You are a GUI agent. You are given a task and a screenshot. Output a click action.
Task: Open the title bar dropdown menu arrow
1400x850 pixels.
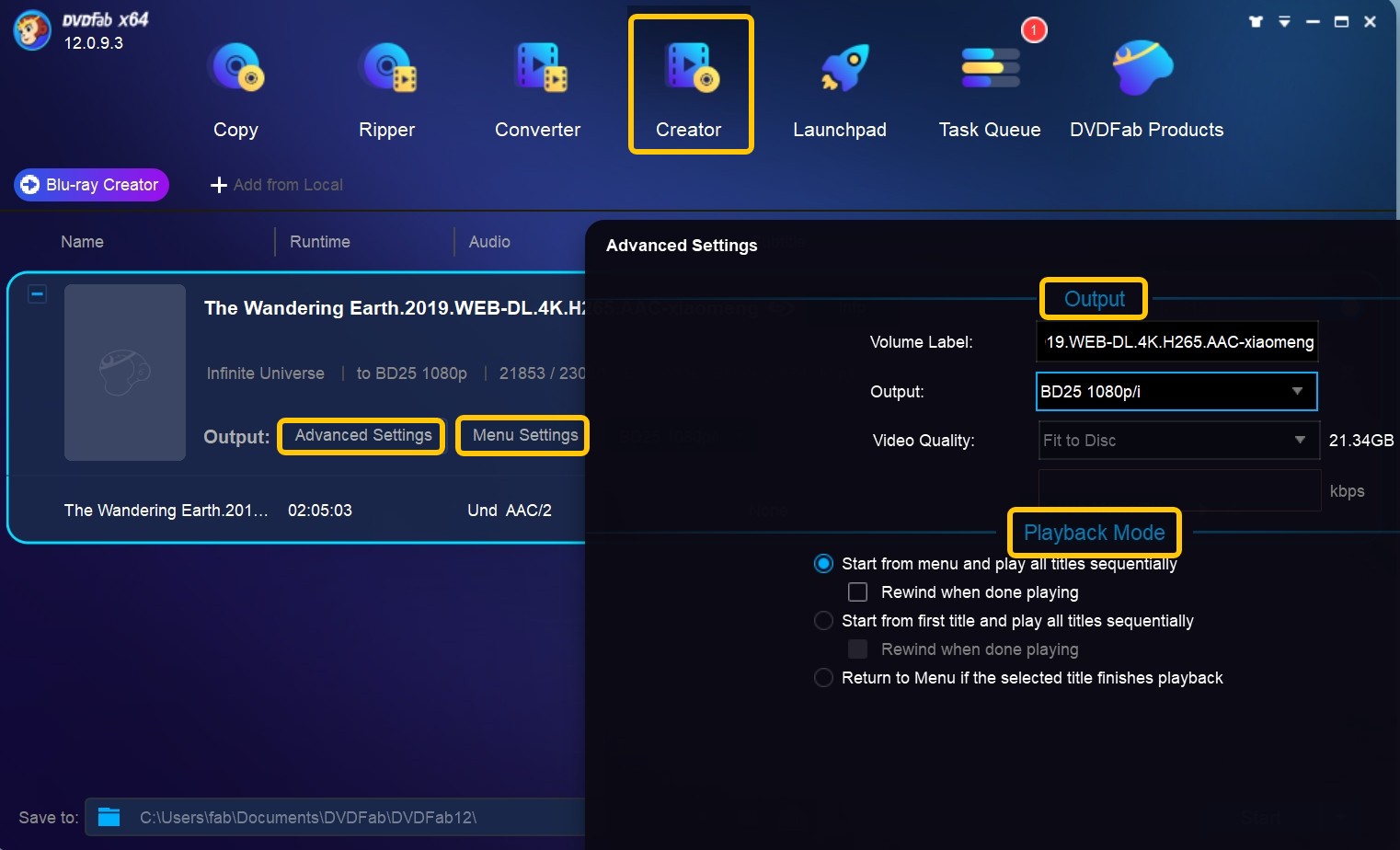1284,21
